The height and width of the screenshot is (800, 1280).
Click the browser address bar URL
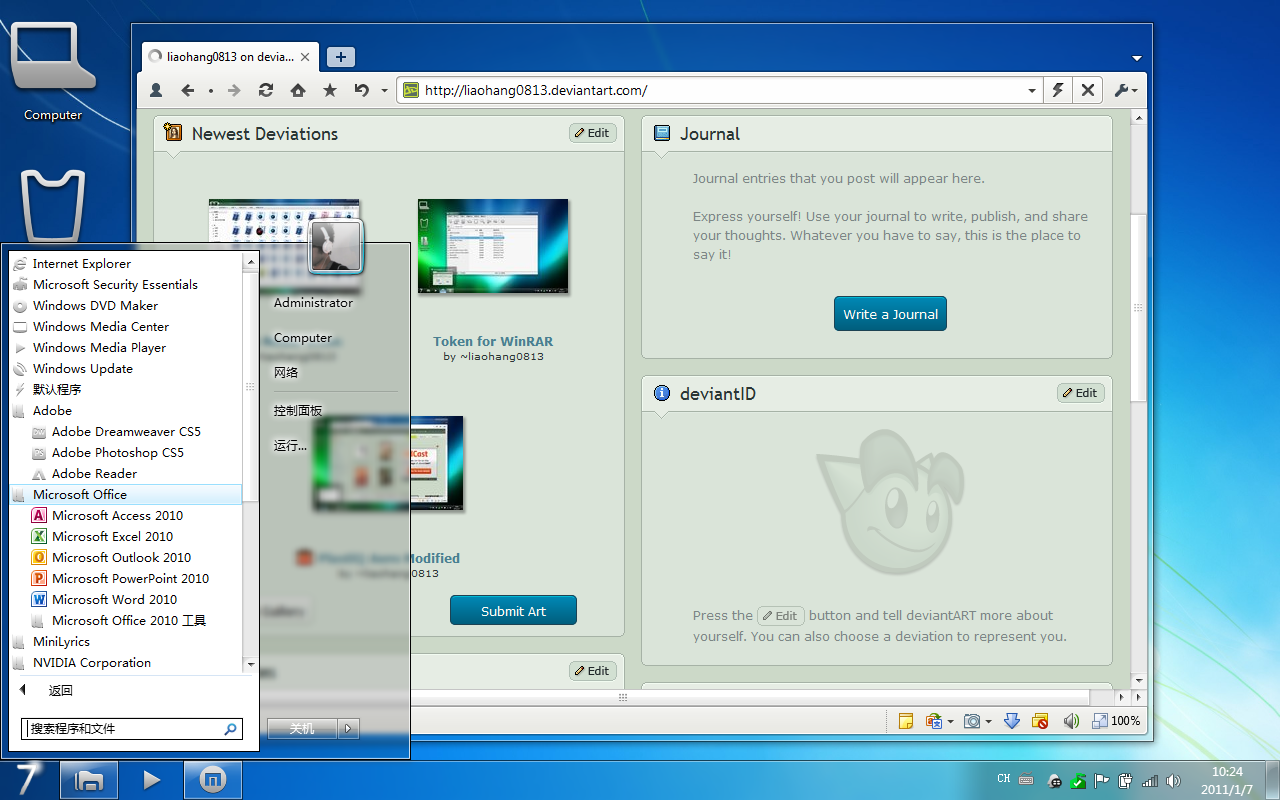pyautogui.click(x=536, y=90)
